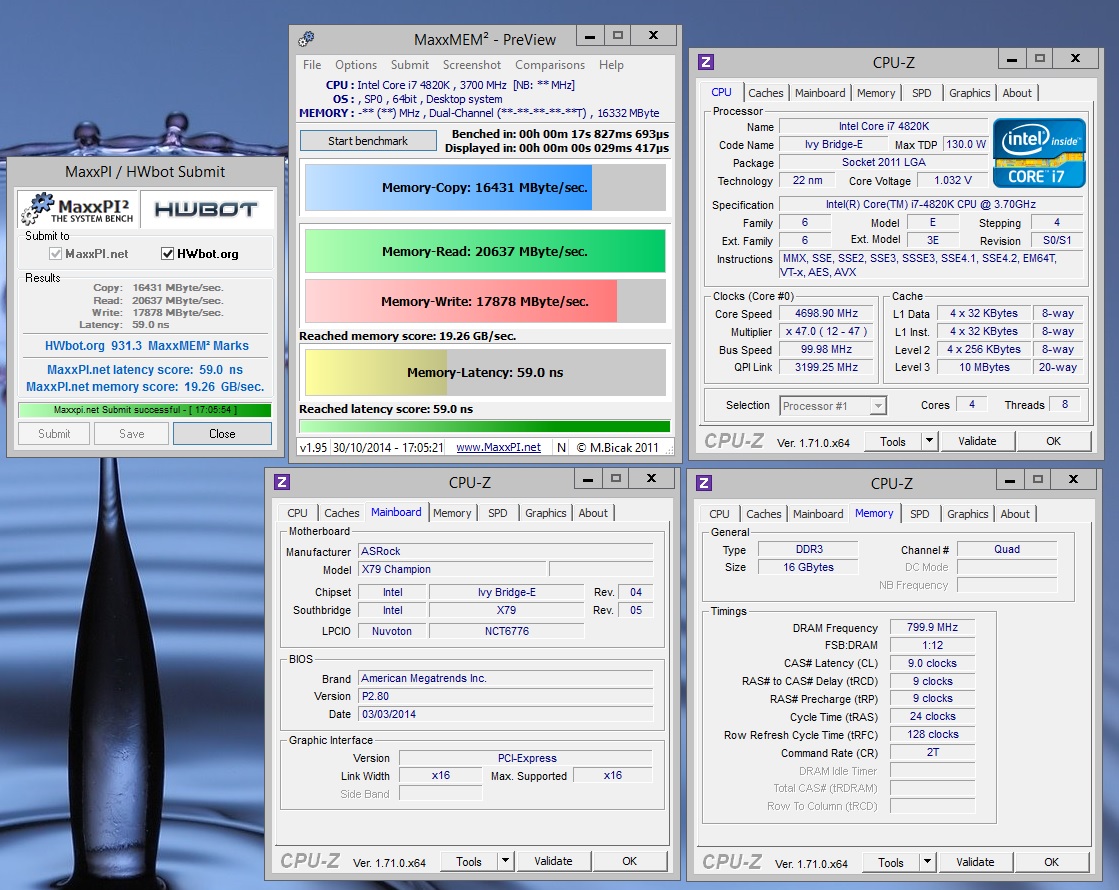The width and height of the screenshot is (1119, 890).
Task: Click the Save button in Submit dialog
Action: point(131,434)
